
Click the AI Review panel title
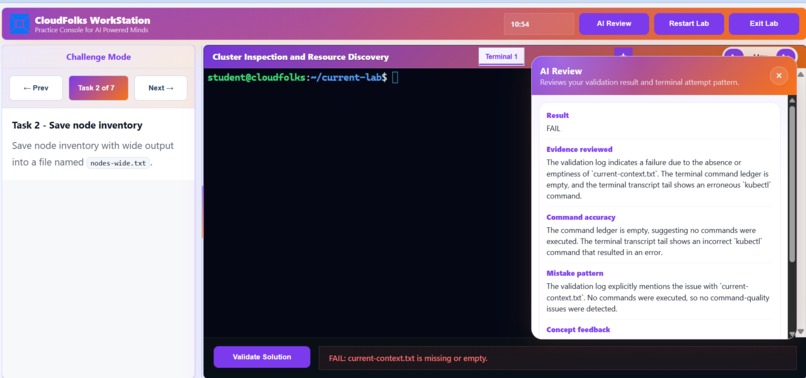pos(561,71)
